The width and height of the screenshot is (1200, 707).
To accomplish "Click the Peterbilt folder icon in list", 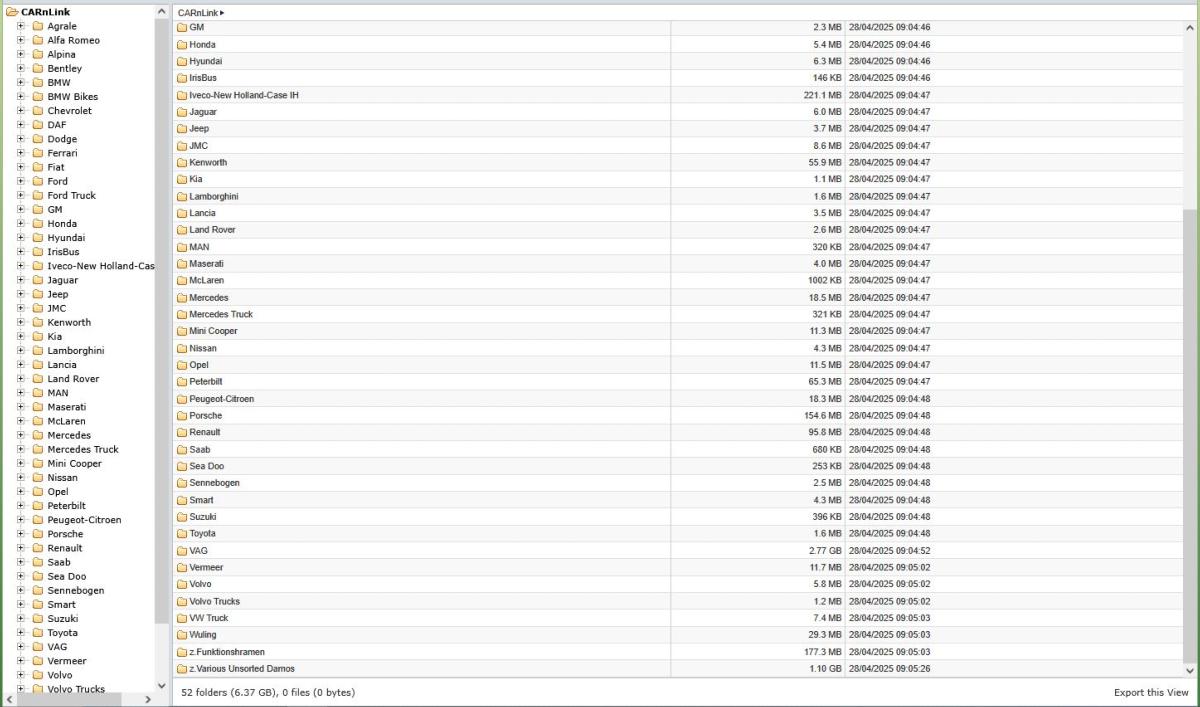I will point(182,382).
